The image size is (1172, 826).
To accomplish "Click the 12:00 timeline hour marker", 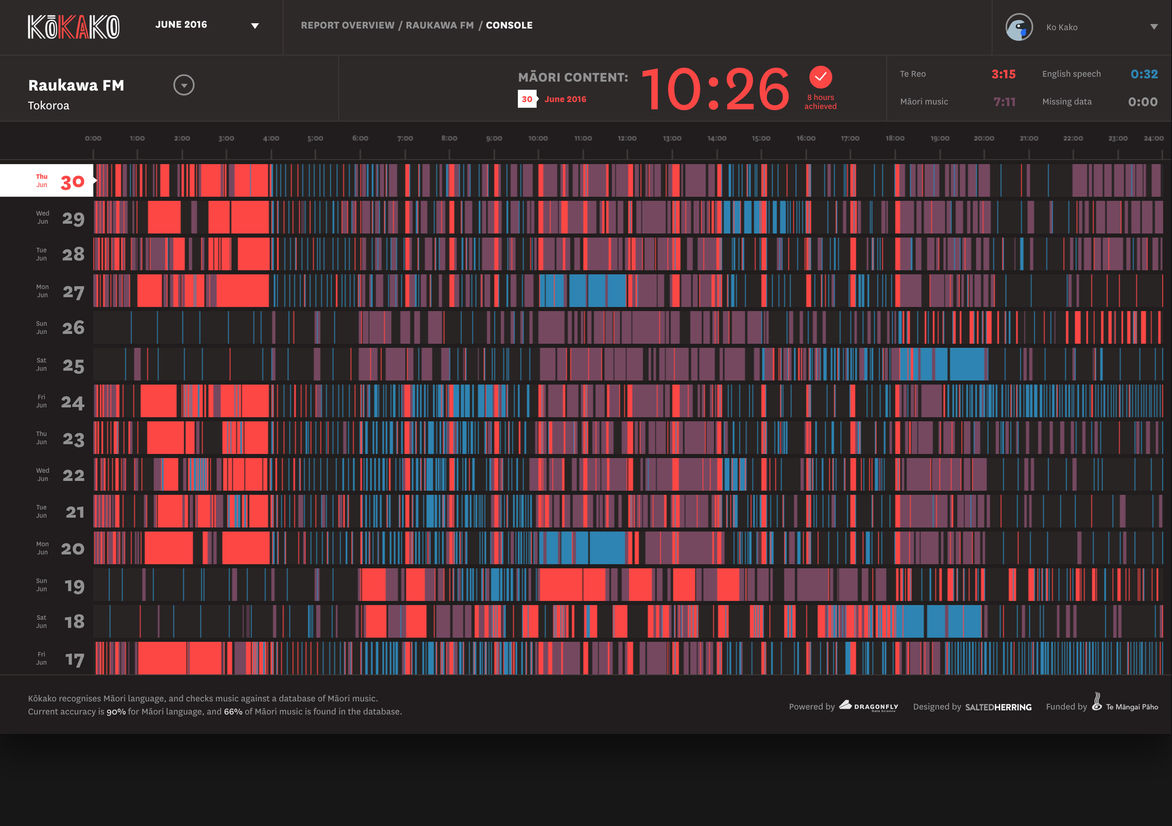I will pyautogui.click(x=626, y=138).
